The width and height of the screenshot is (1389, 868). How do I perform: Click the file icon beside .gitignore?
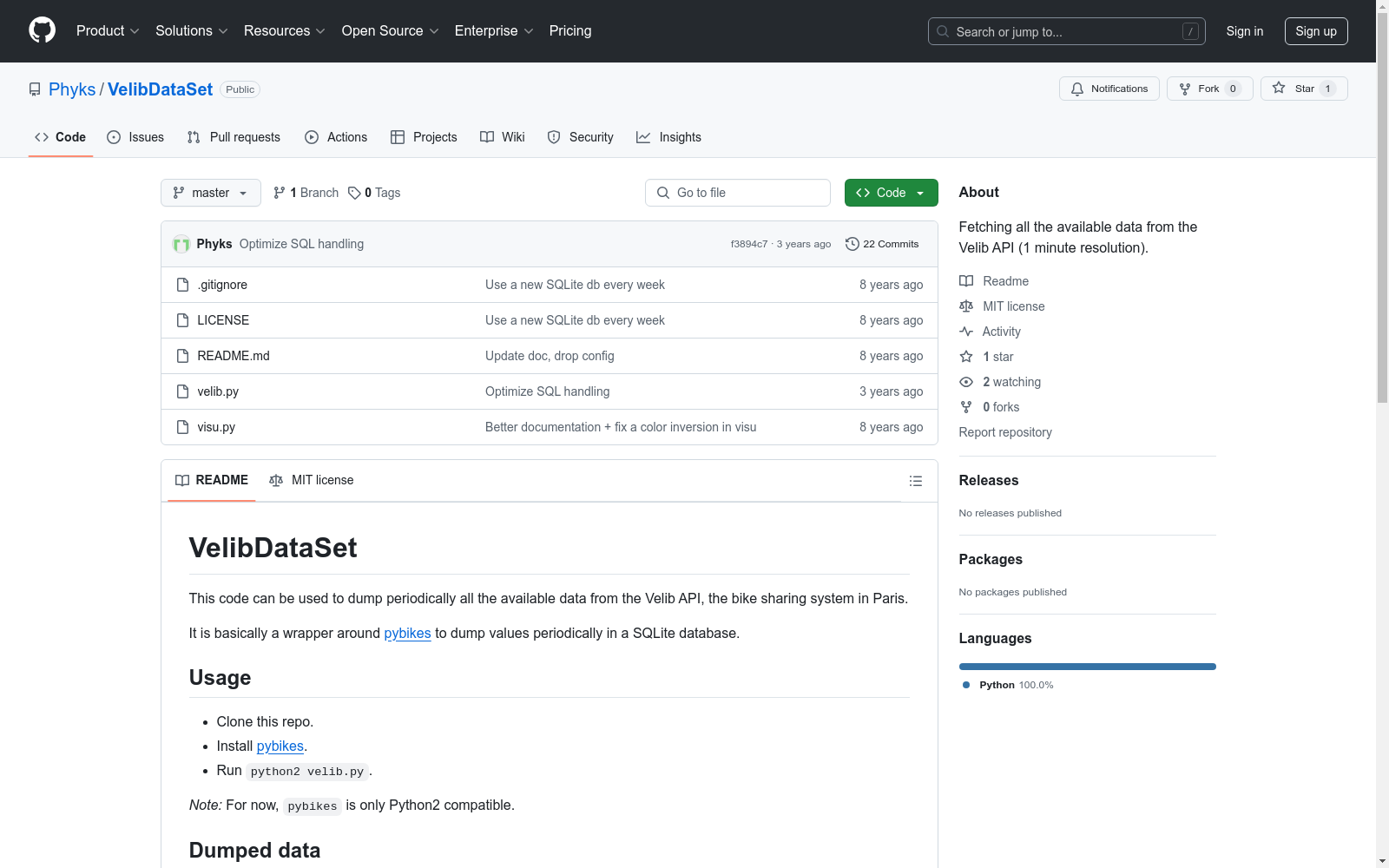pyautogui.click(x=182, y=285)
